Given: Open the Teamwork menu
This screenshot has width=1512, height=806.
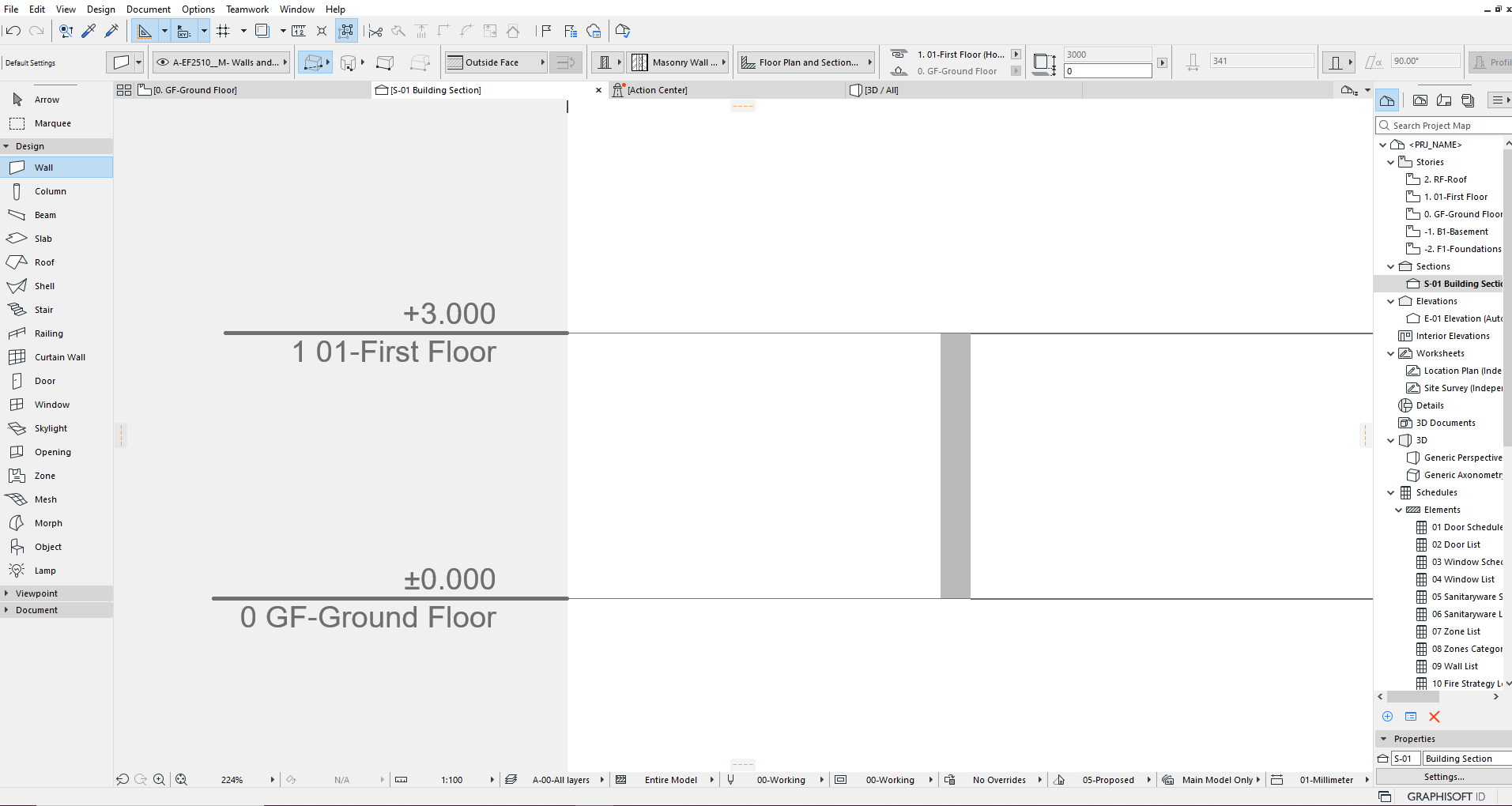Looking at the screenshot, I should 247,9.
